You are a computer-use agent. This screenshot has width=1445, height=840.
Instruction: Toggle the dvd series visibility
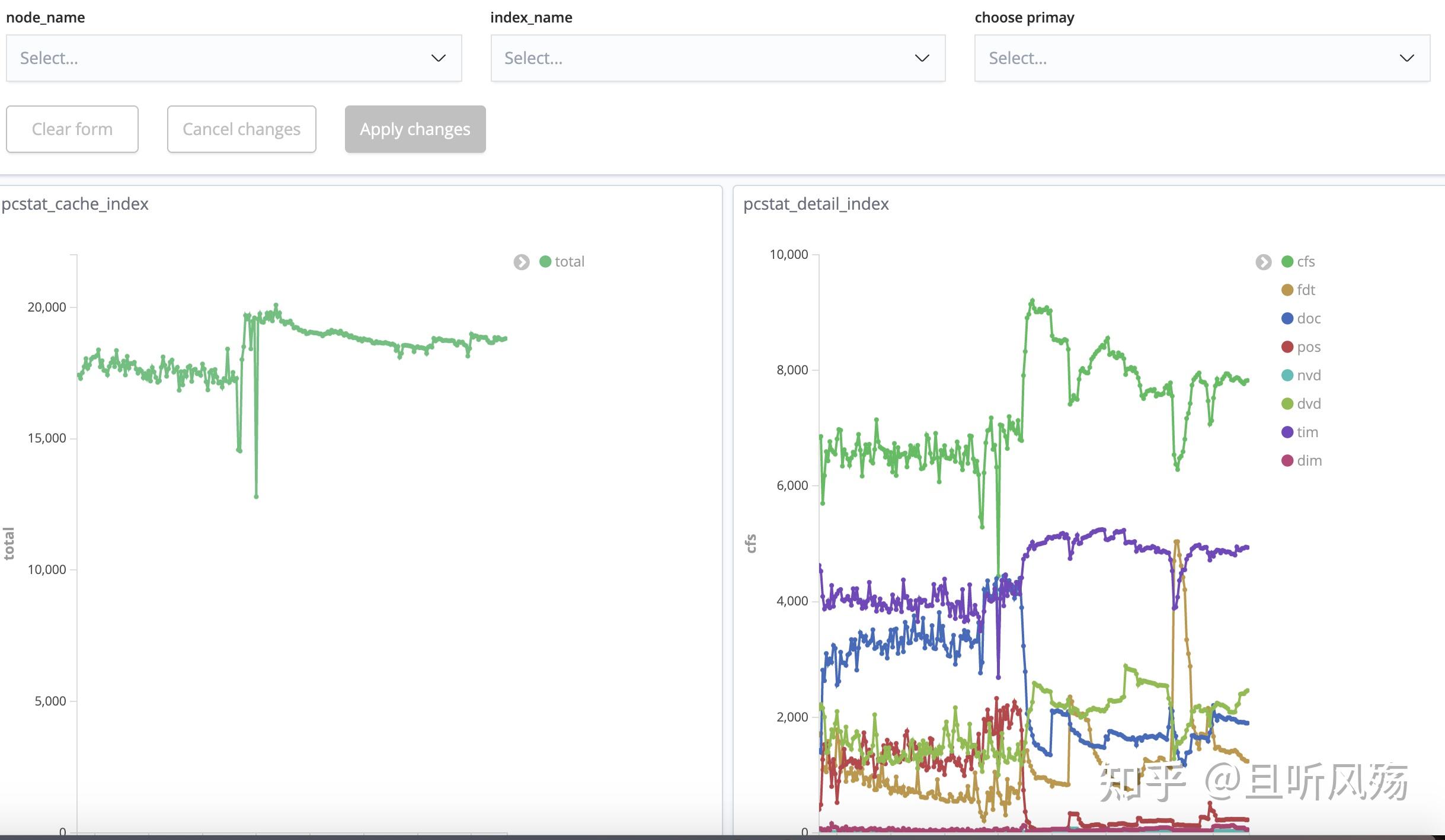coord(1286,403)
